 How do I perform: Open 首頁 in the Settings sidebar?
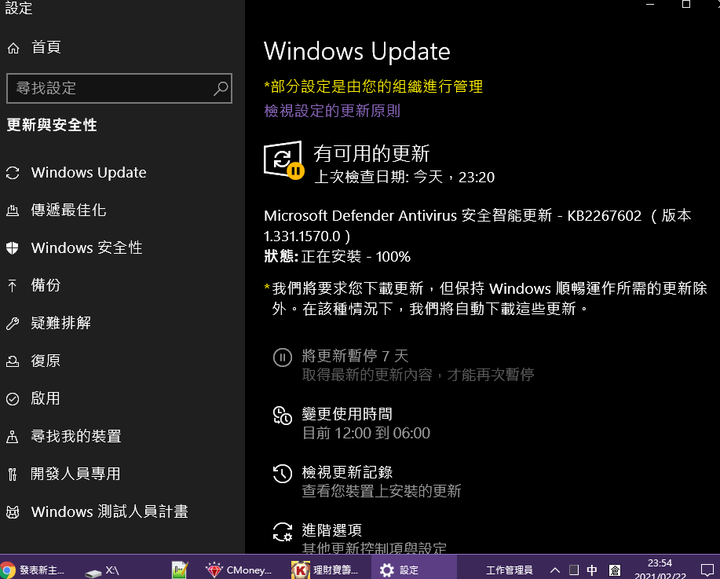[x=46, y=47]
